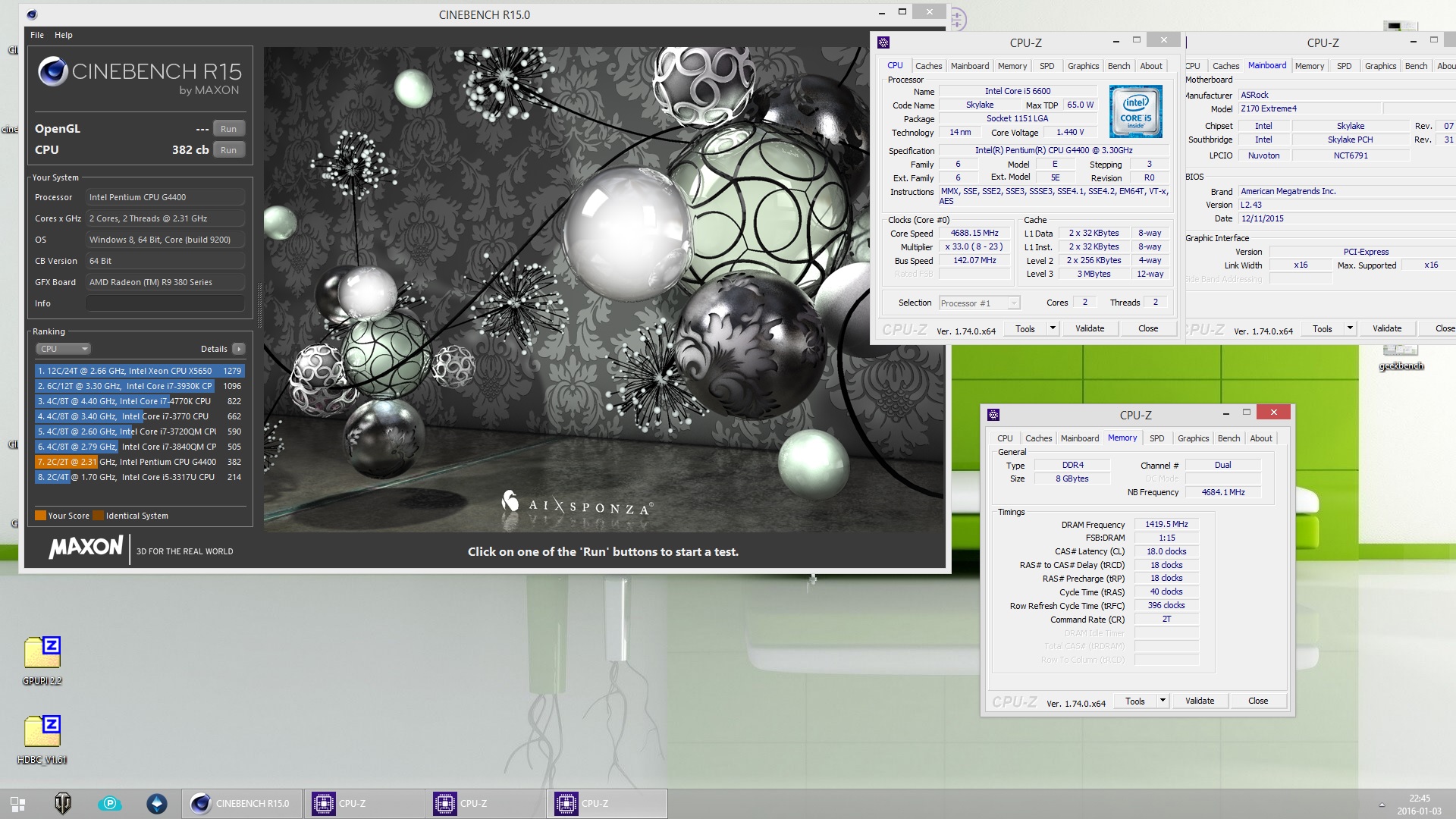Image resolution: width=1456 pixels, height=819 pixels.
Task: Click the GFX Board AMD Radeon R9 380 field
Action: (x=165, y=282)
